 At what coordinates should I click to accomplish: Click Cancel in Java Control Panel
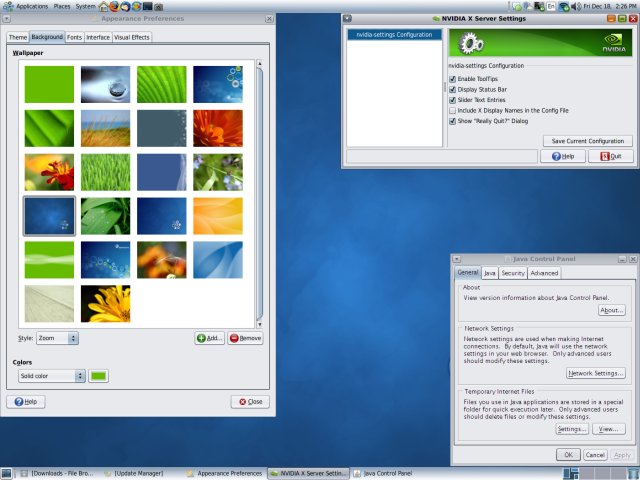(595, 455)
